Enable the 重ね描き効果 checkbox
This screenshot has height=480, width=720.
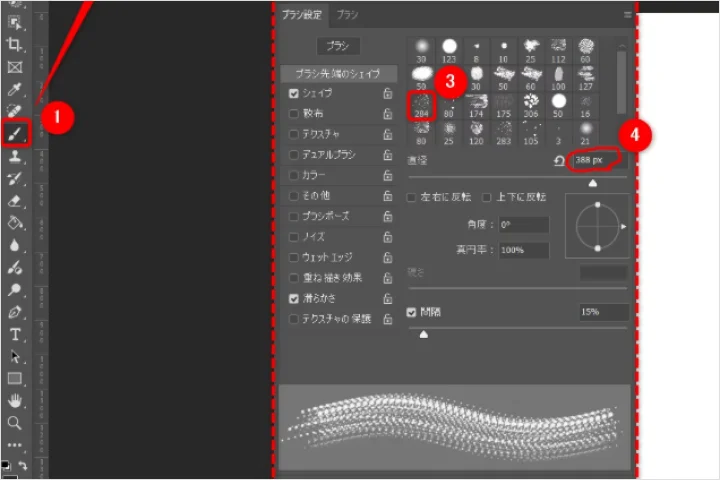tap(294, 278)
